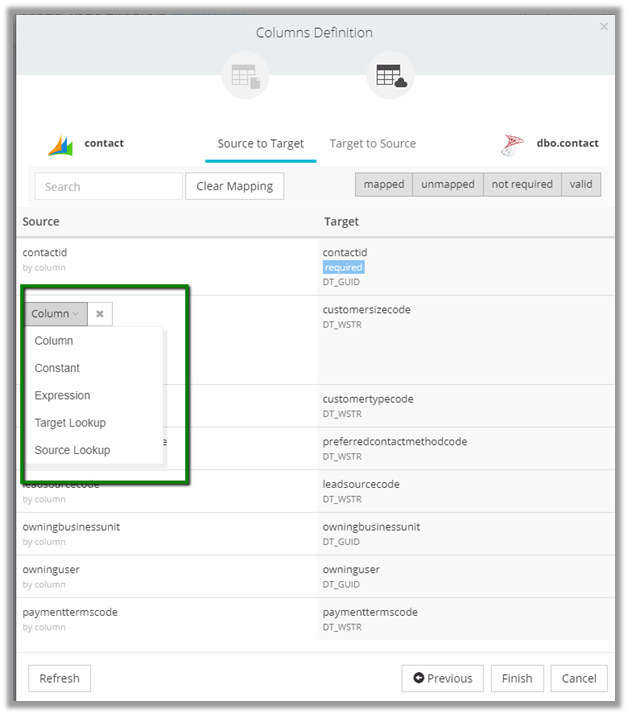This screenshot has width=628, height=715.
Task: Close the Columns Definition dialog
Action: [604, 27]
